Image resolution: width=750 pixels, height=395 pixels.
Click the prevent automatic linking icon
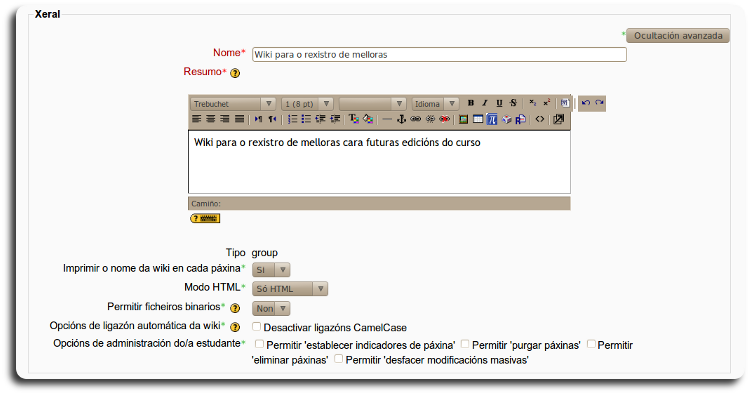point(444,119)
